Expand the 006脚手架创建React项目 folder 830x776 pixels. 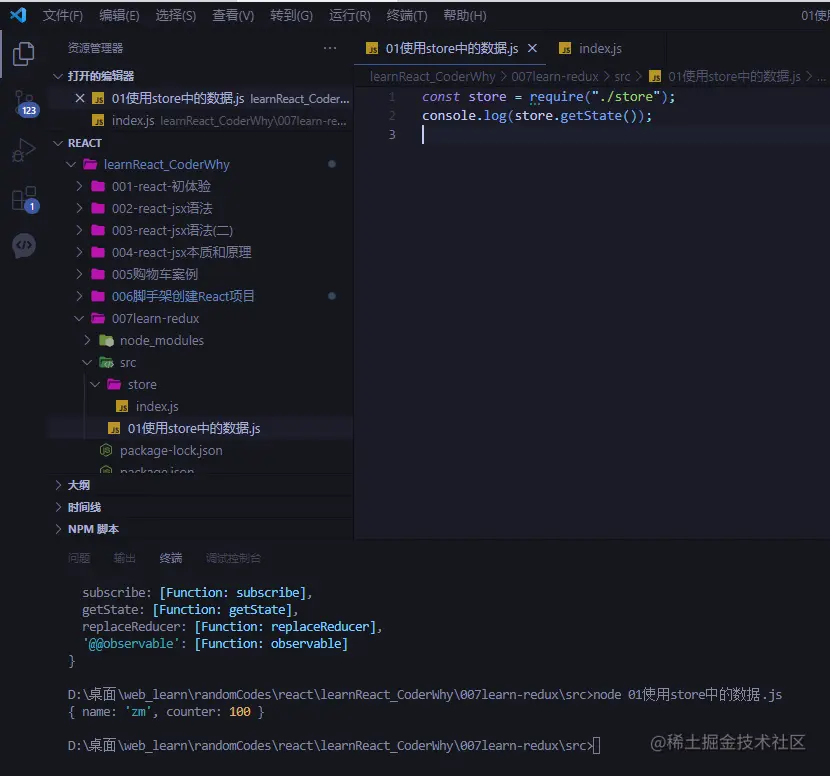pyautogui.click(x=79, y=296)
